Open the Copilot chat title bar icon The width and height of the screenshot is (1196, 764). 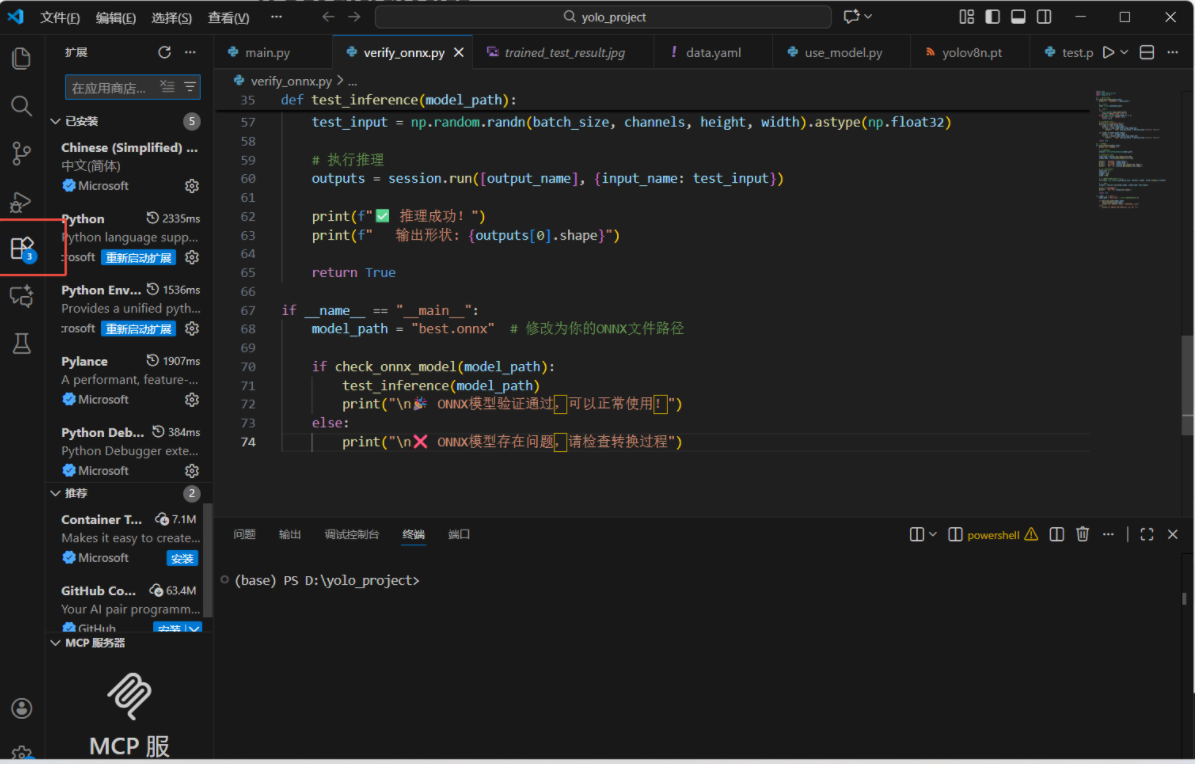click(851, 17)
